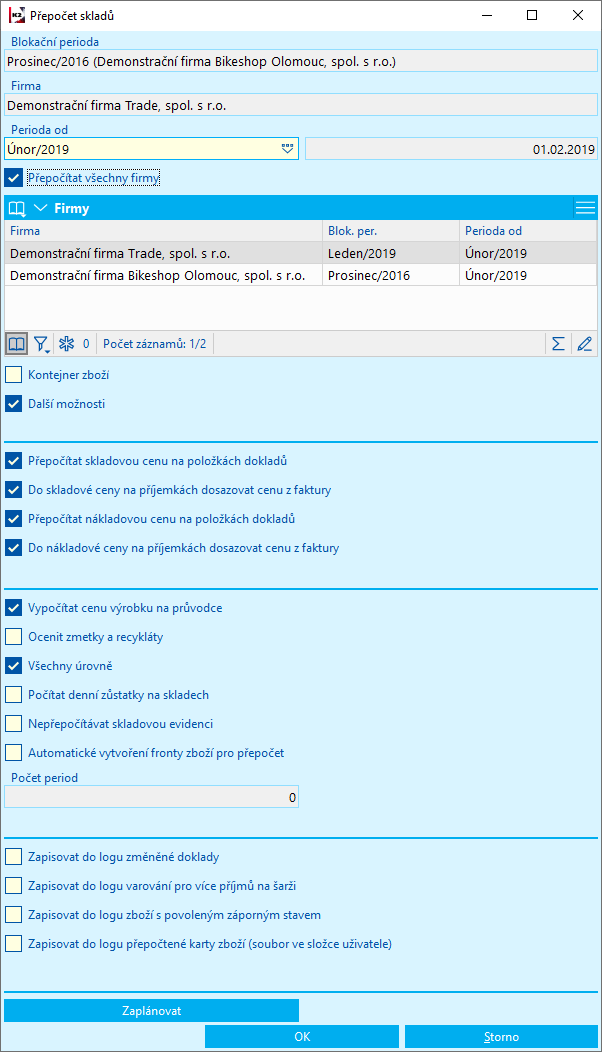Toggle Do nákladové ceny na příjemkách checkbox

13,548
